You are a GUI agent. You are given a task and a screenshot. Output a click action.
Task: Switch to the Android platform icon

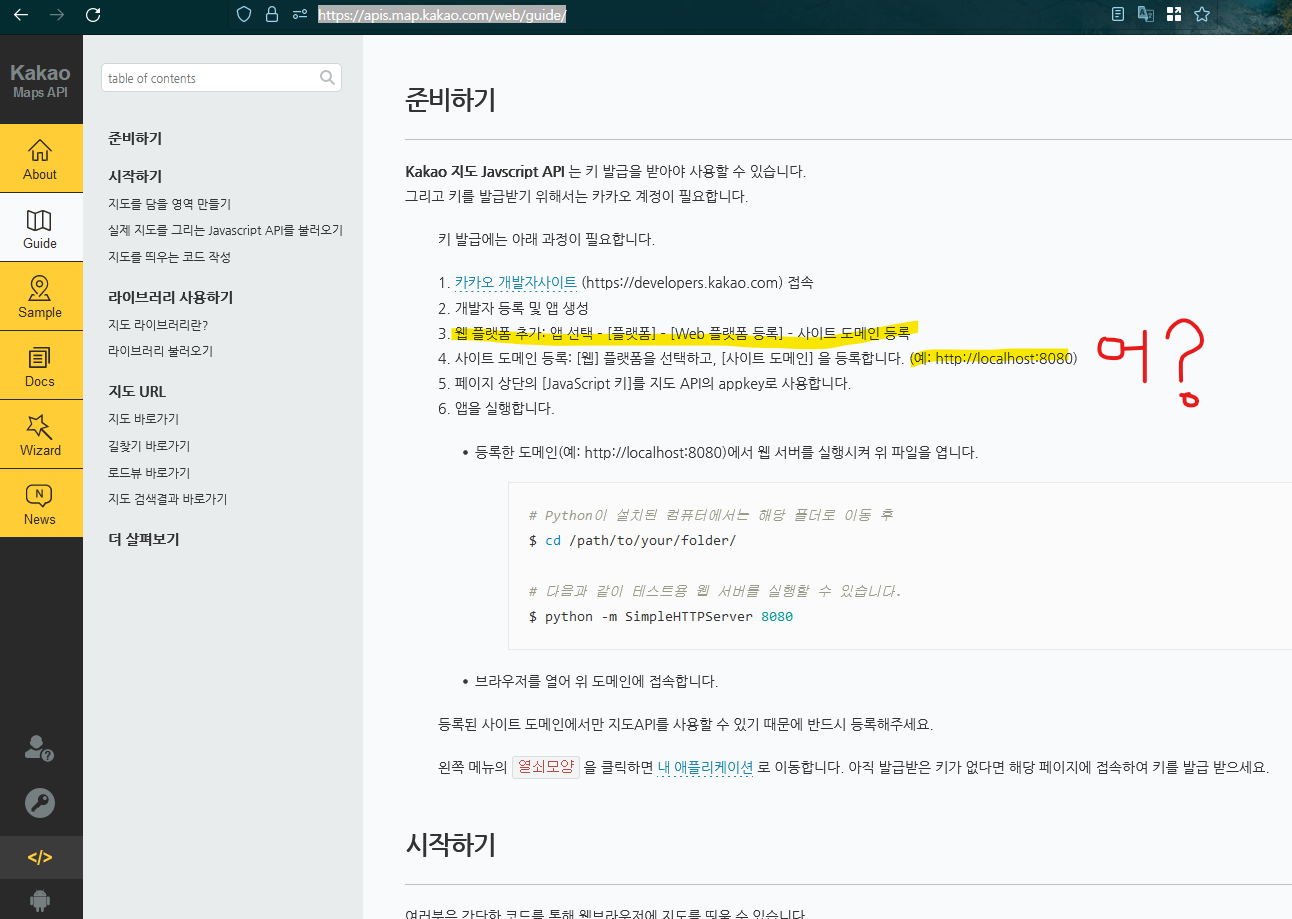point(40,900)
